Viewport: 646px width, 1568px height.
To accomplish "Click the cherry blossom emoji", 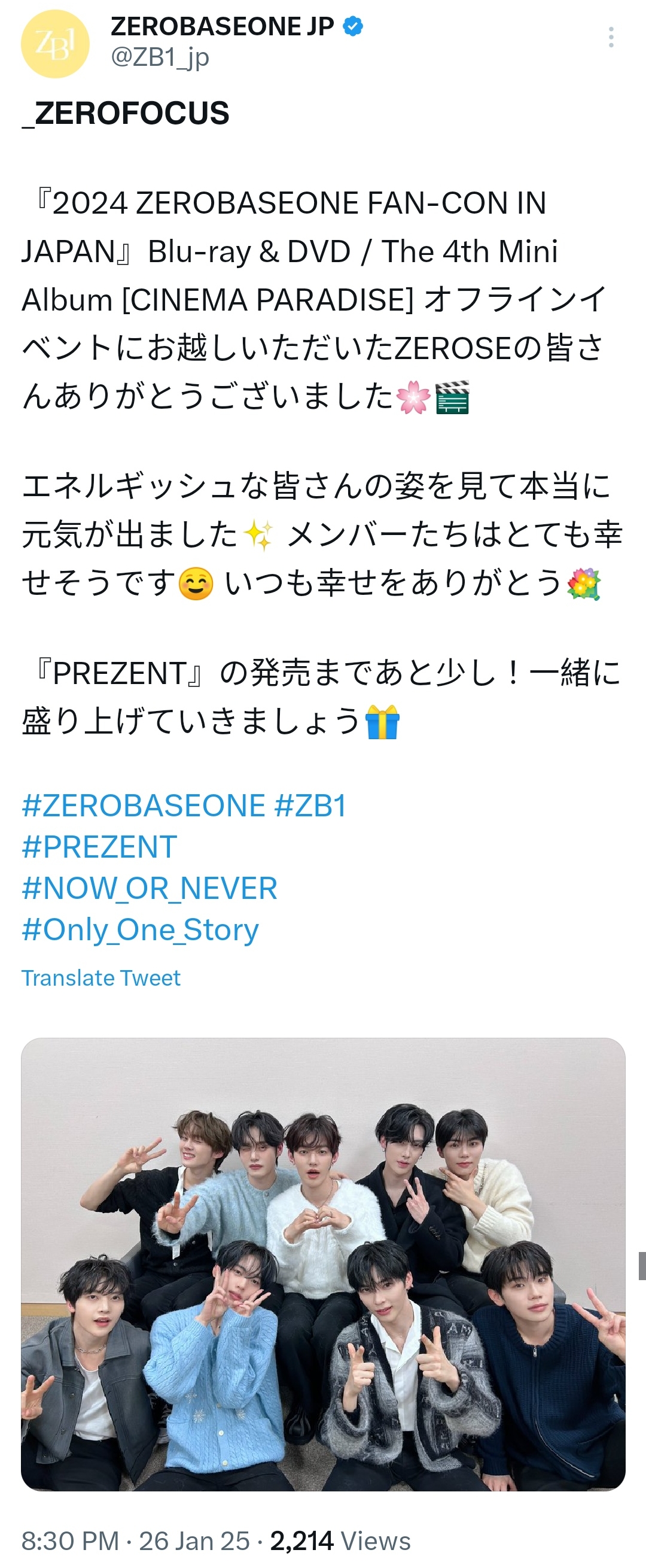I will coord(414,397).
